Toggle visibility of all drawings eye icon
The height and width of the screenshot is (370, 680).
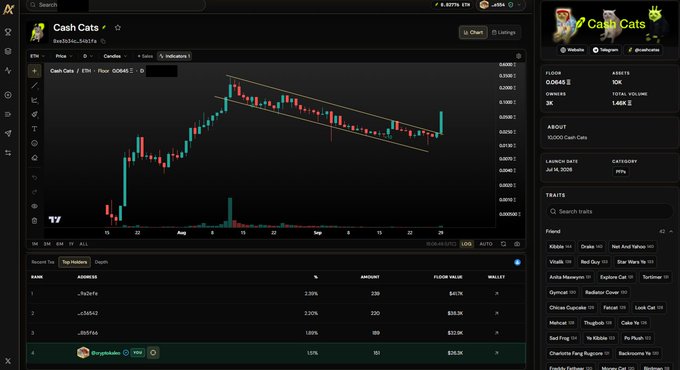click(34, 206)
